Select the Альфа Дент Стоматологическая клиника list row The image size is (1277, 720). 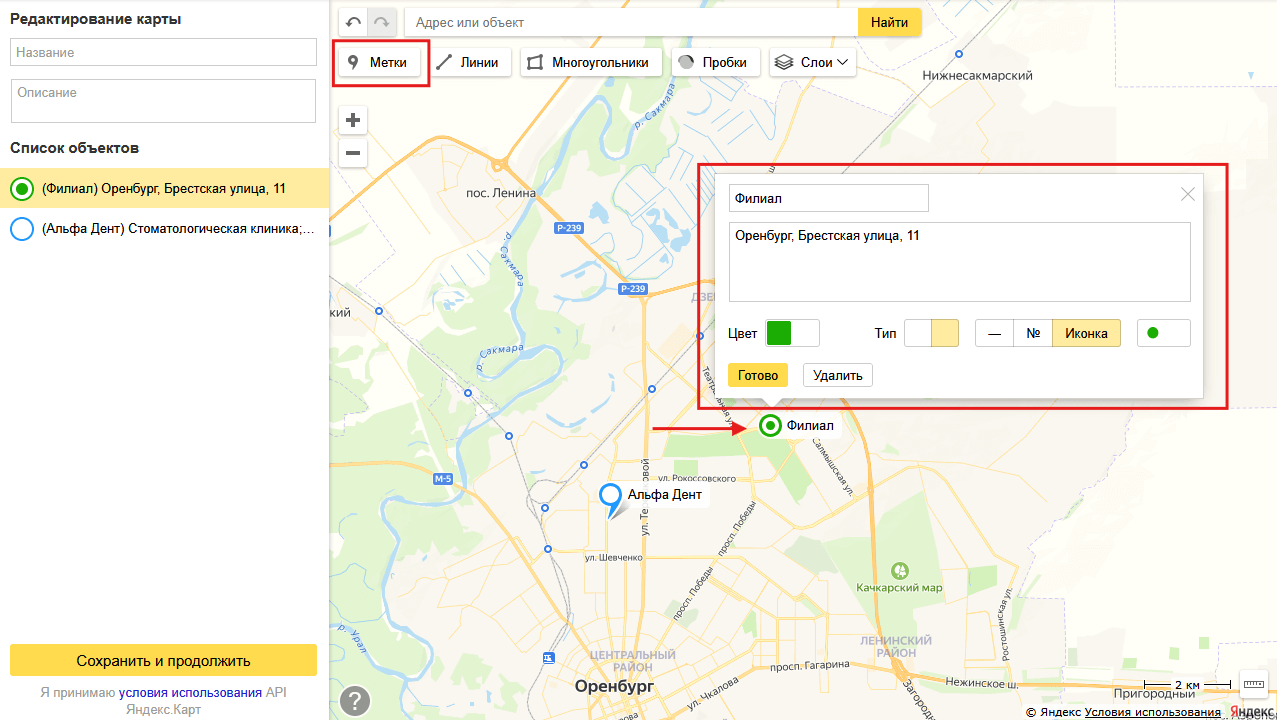pyautogui.click(x=165, y=229)
